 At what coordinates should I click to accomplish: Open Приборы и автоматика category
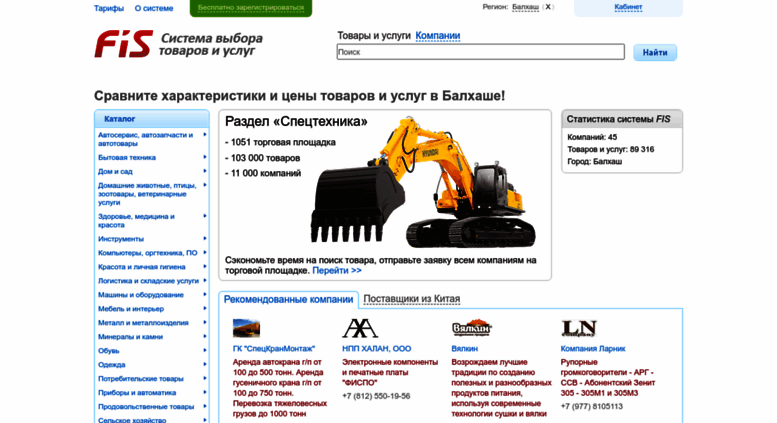pyautogui.click(x=137, y=393)
